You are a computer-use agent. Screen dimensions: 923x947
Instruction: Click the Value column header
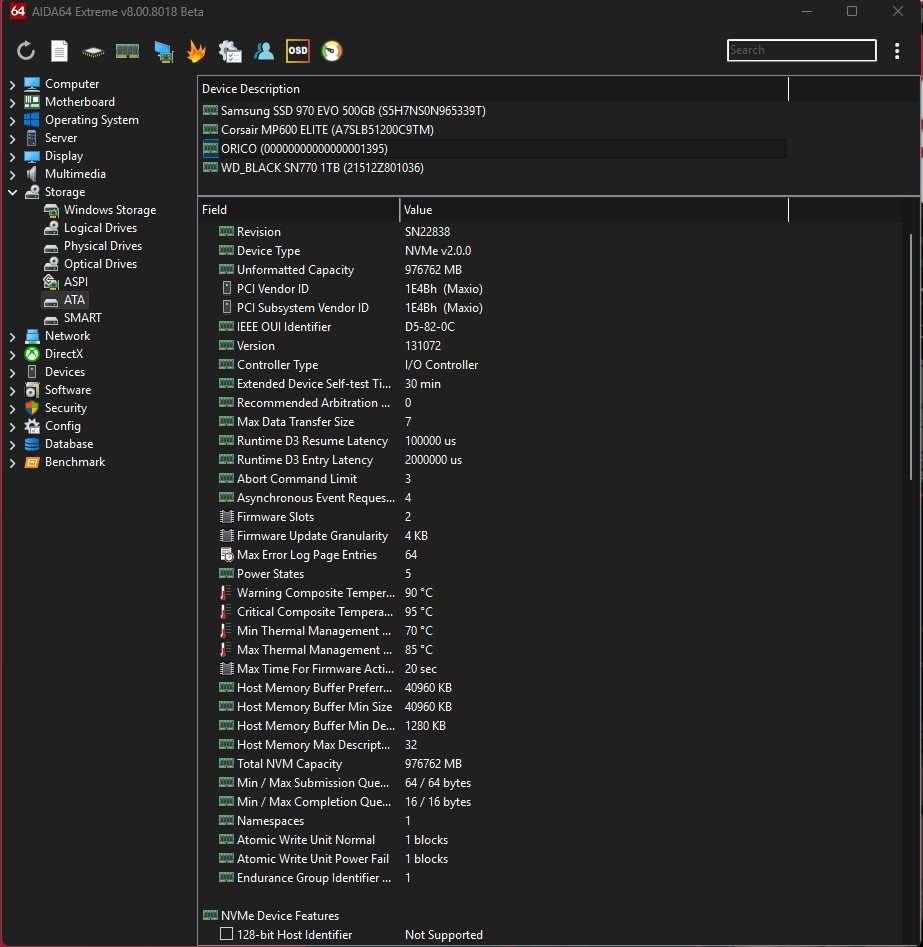(593, 210)
